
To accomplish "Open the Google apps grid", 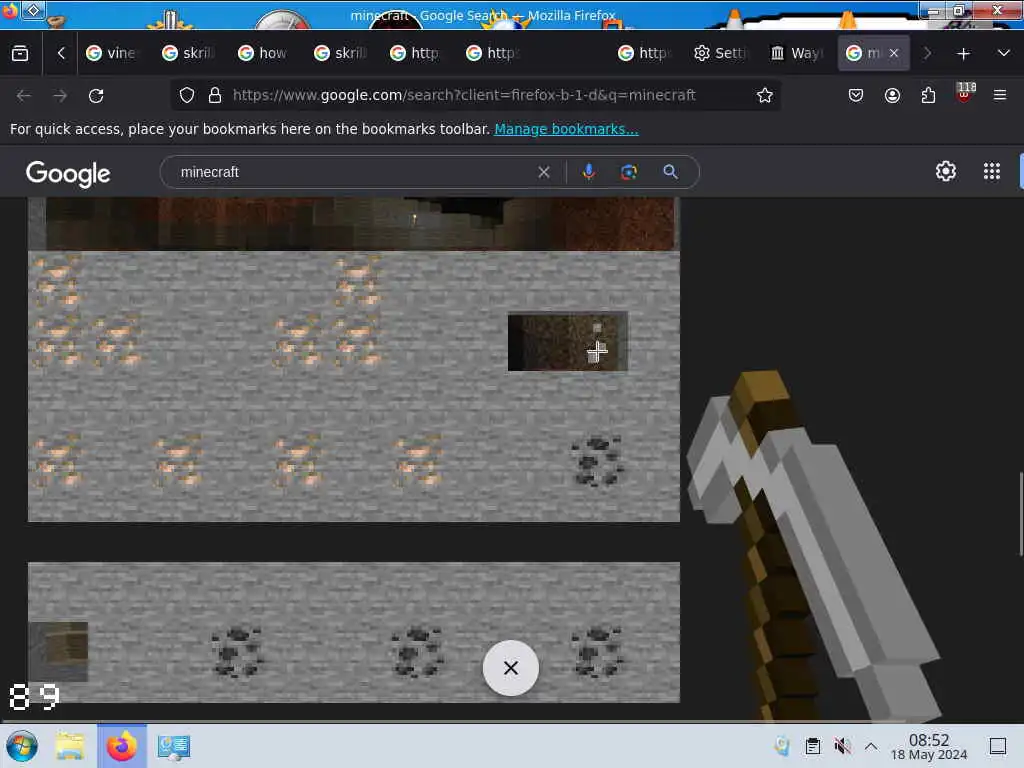I will (992, 172).
